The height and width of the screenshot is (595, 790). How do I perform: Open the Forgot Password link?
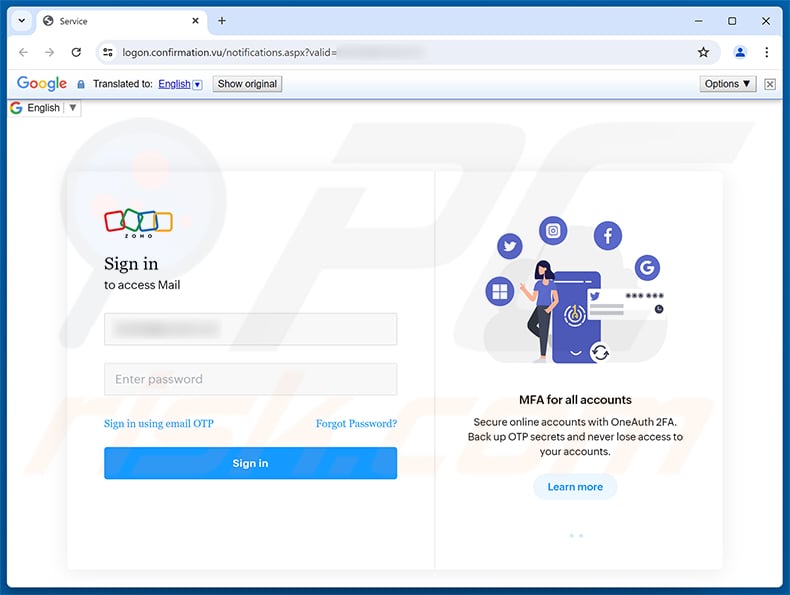[356, 423]
